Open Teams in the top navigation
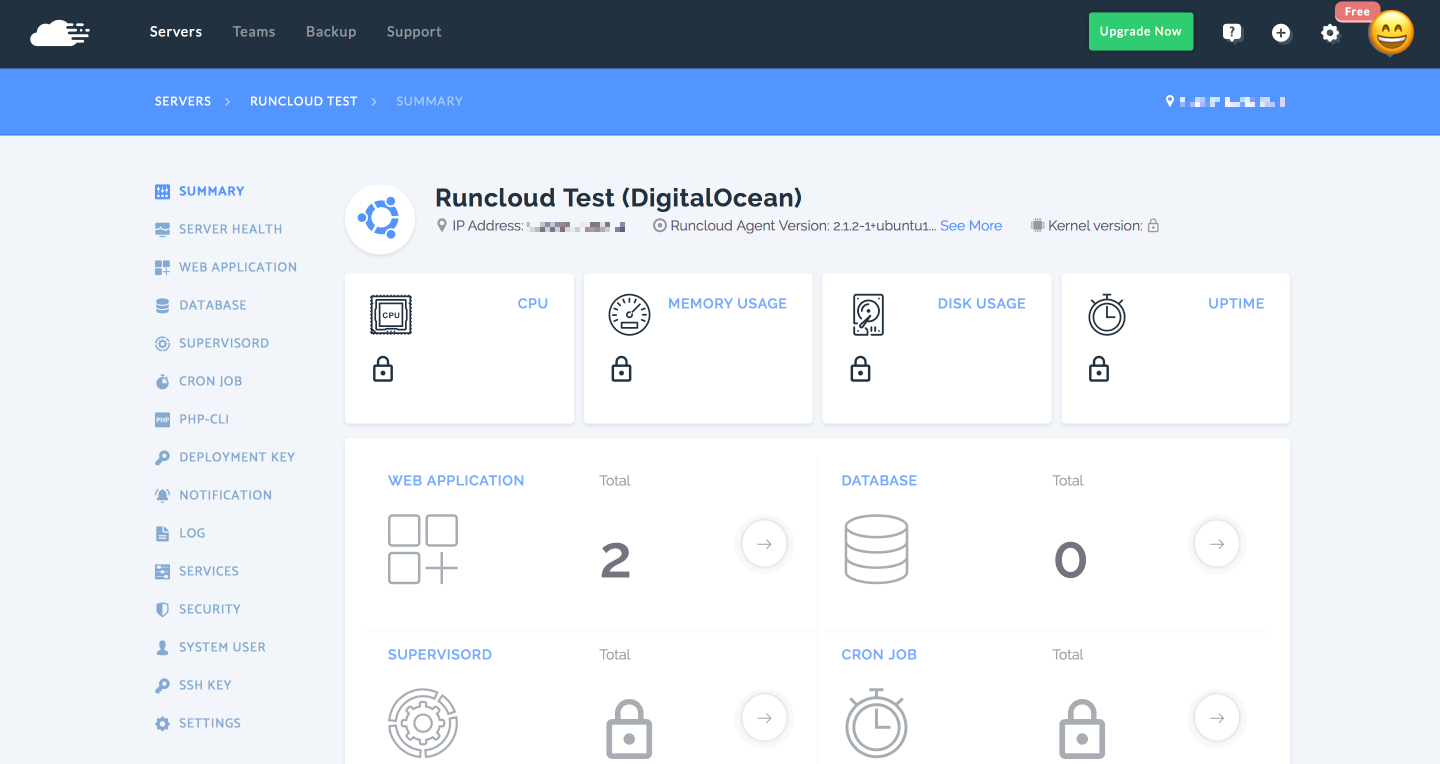 [254, 32]
